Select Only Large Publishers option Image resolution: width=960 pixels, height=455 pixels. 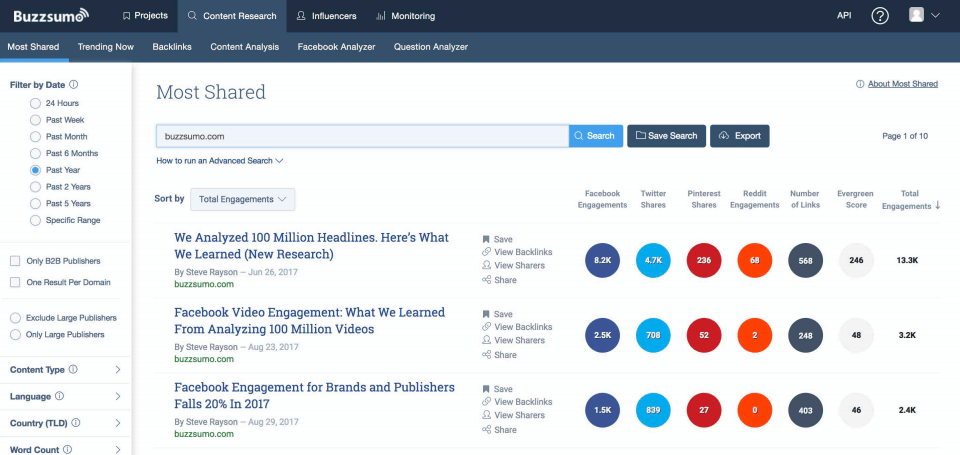coord(15,334)
